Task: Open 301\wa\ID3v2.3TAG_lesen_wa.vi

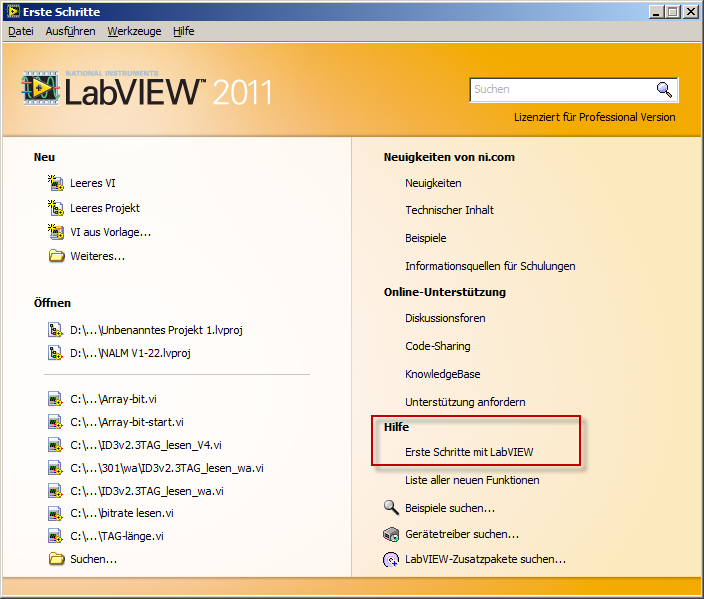Action: [x=167, y=468]
